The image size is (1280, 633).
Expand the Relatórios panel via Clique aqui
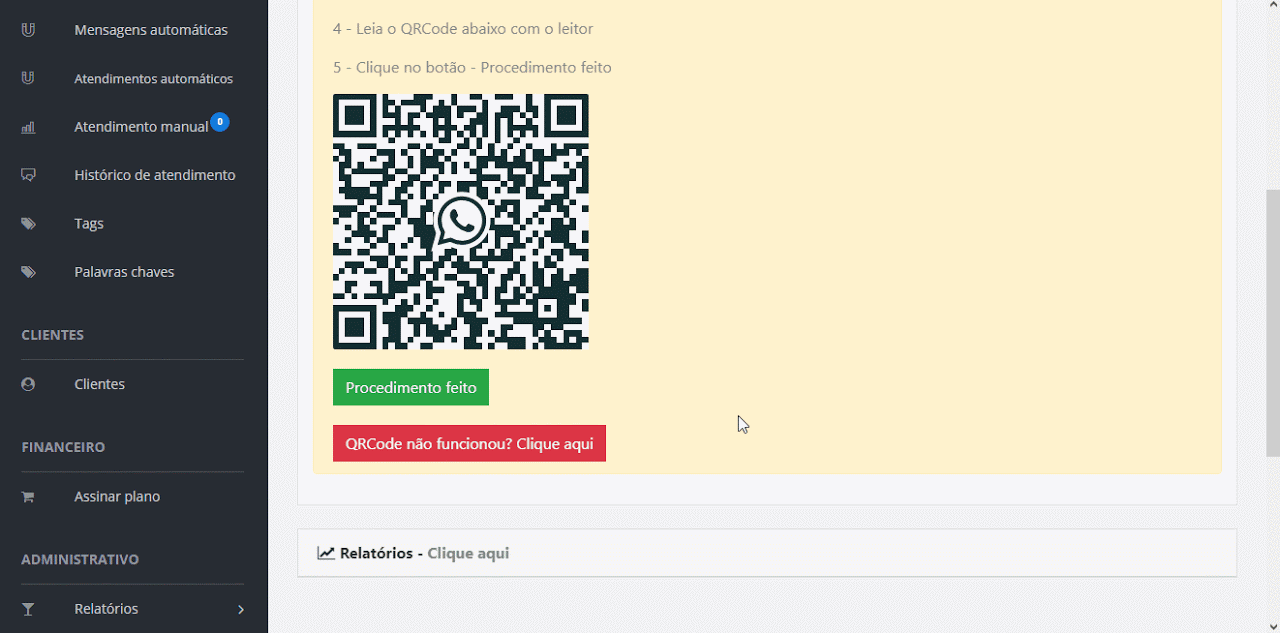click(468, 553)
